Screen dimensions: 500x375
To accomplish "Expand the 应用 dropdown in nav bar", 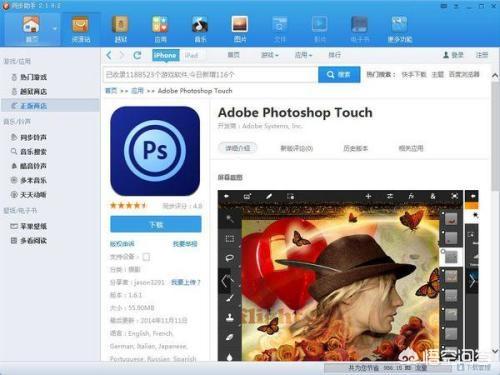I will (x=303, y=55).
